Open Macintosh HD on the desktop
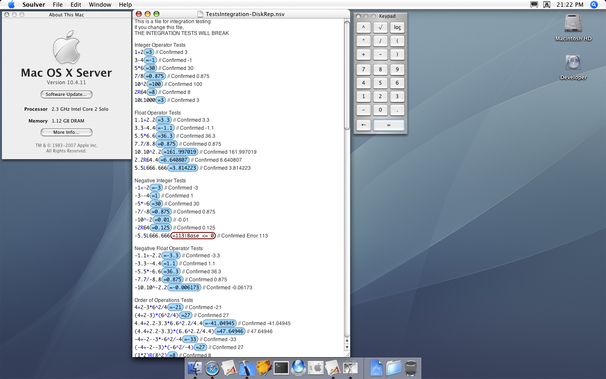 click(573, 27)
